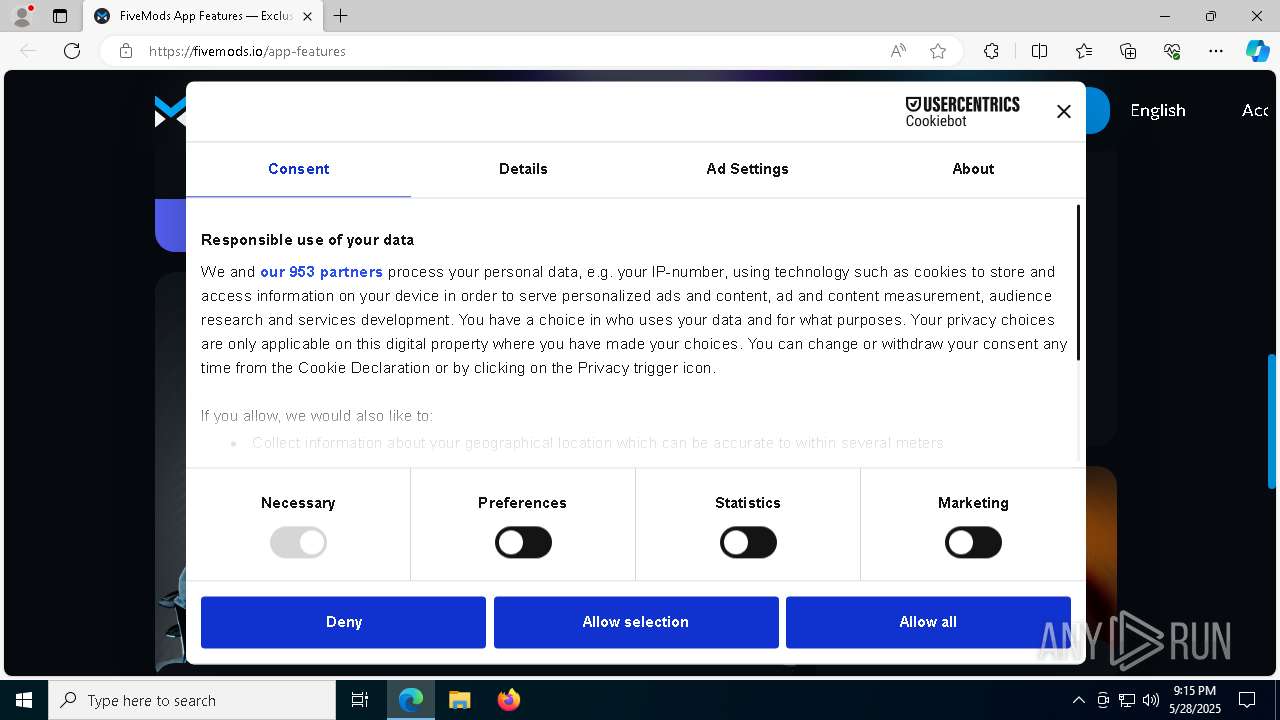Open the network status tray icon
This screenshot has width=1280, height=720.
[x=1127, y=700]
